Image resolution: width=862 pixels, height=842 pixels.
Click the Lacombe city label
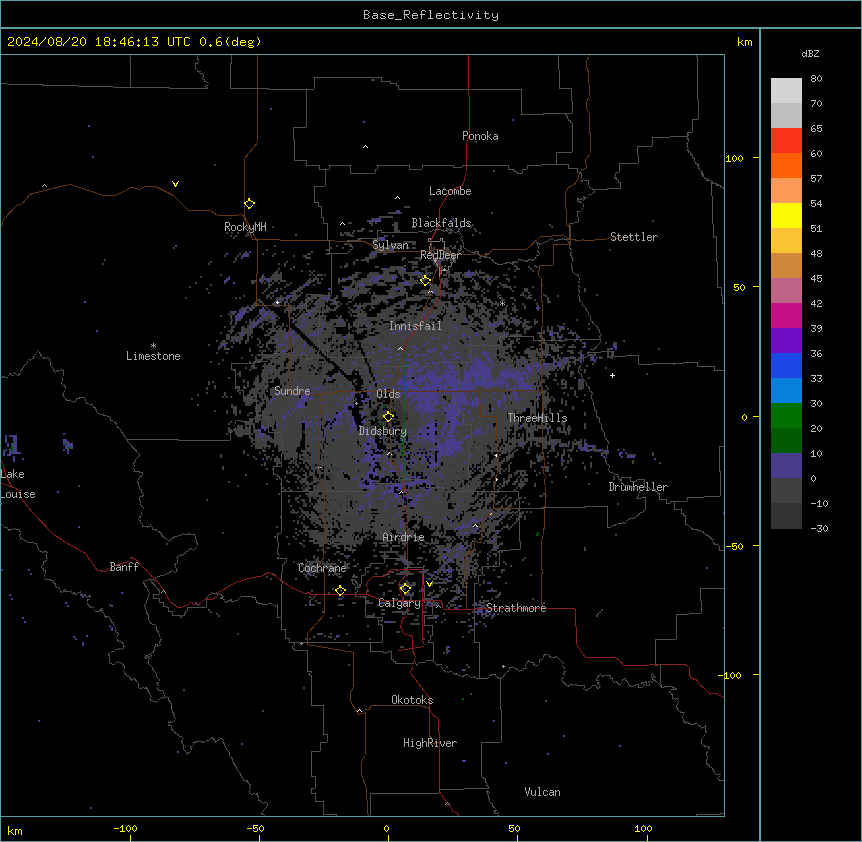click(x=450, y=191)
